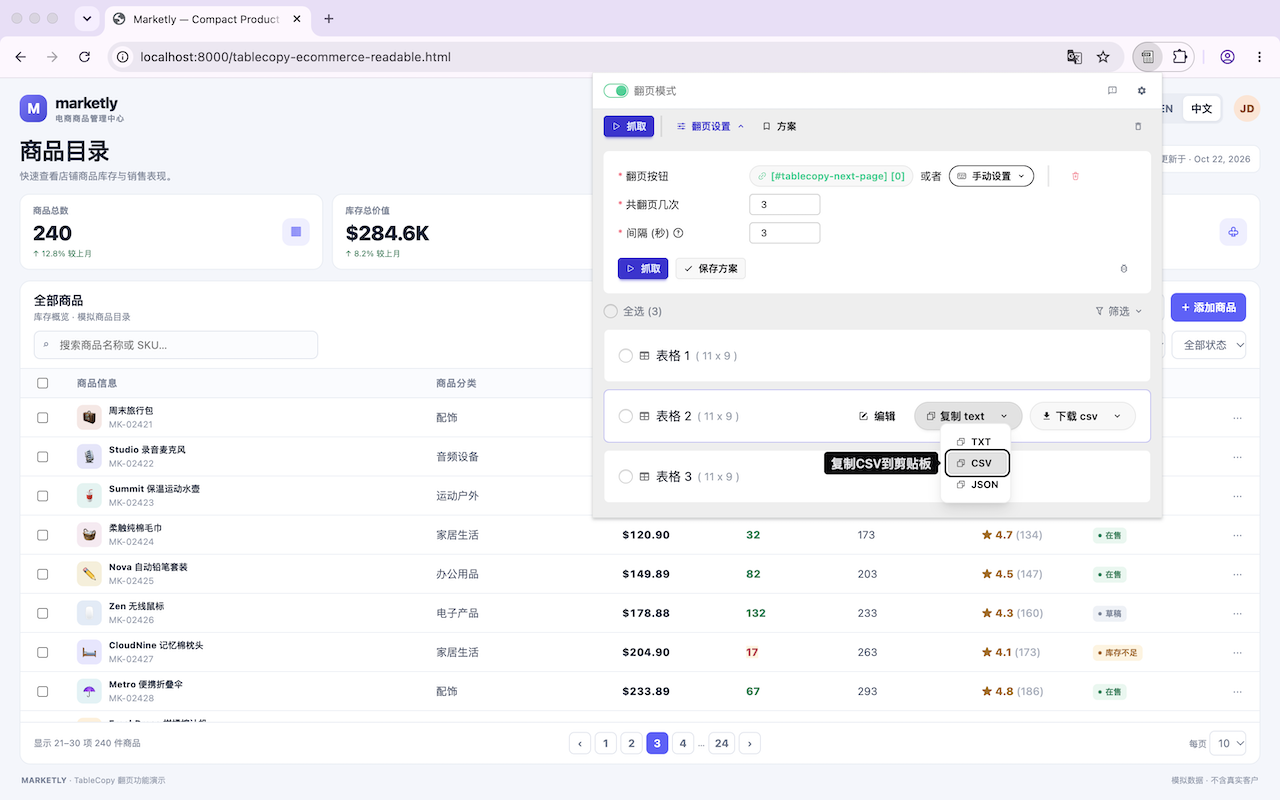The height and width of the screenshot is (800, 1280).
Task: Toggle the 翻页模式 switch
Action: [616, 91]
